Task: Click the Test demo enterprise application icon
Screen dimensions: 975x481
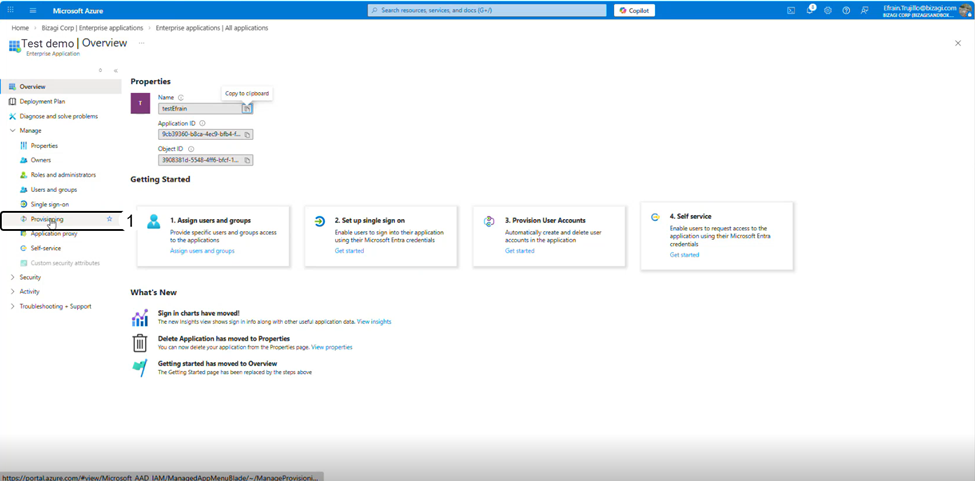Action: (14, 47)
